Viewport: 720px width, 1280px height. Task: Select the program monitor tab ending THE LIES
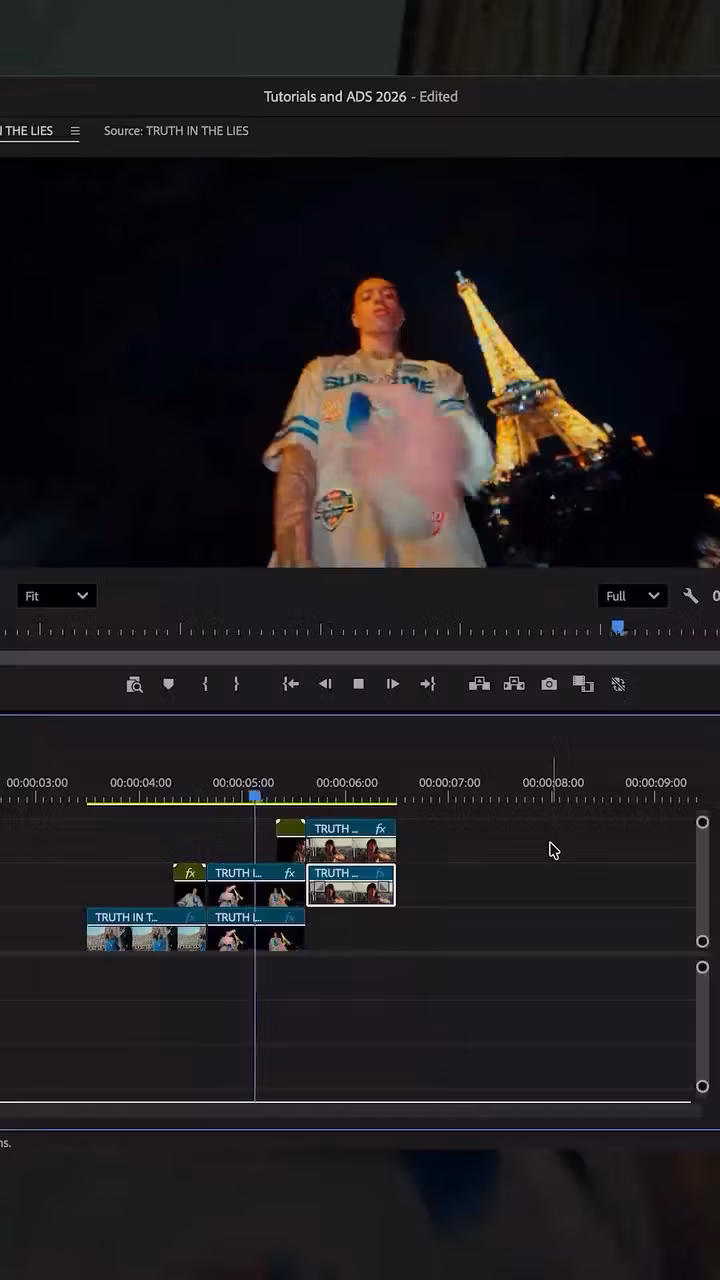coord(27,131)
